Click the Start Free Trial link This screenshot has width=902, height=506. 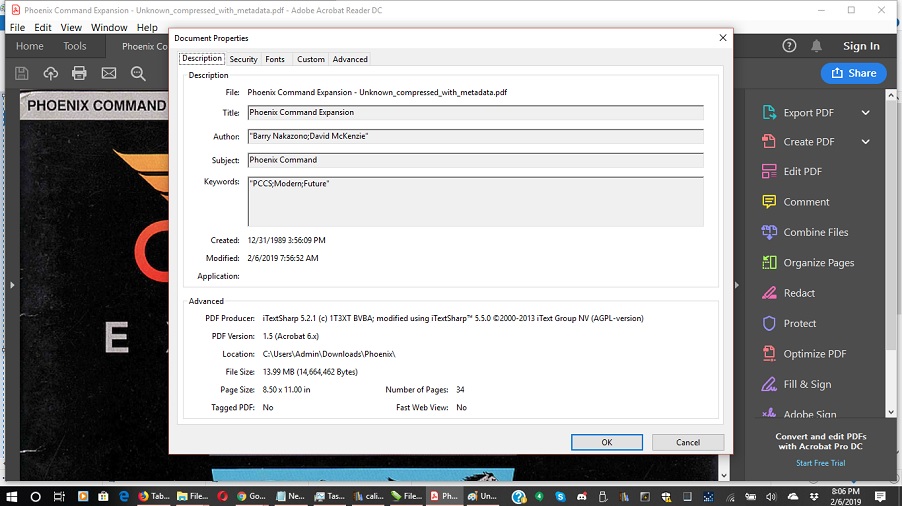pos(821,463)
